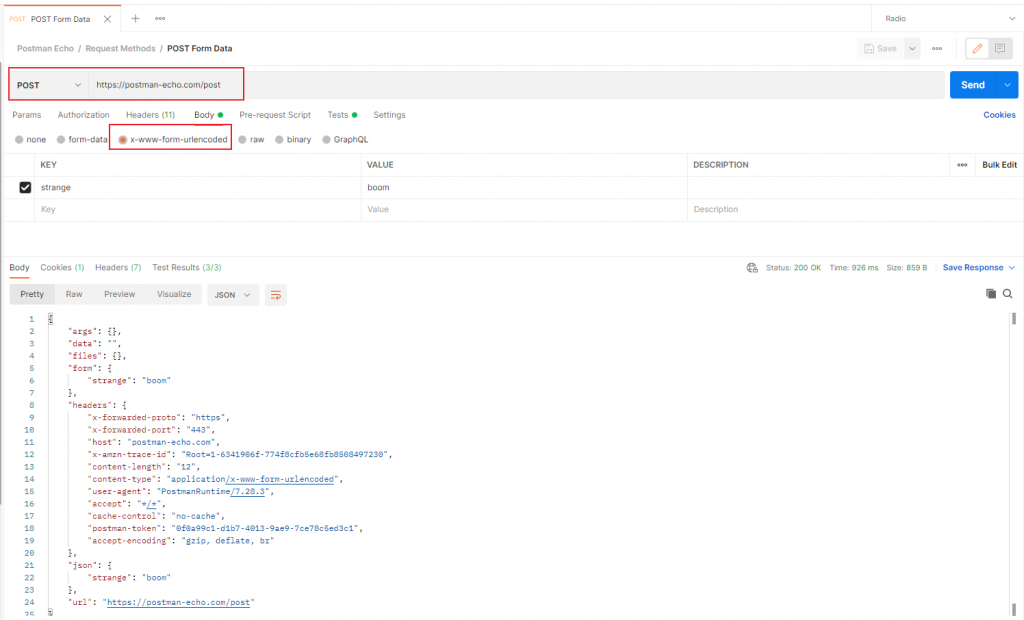
Task: Select the Visualize view
Action: 174,295
